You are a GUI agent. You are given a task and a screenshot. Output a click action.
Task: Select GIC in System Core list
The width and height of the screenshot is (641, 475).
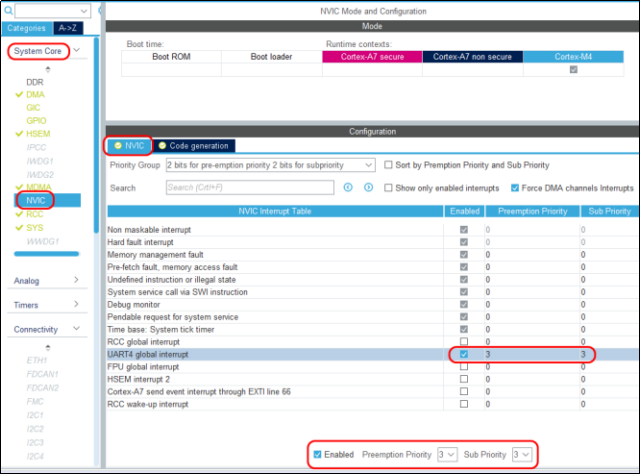[33, 108]
